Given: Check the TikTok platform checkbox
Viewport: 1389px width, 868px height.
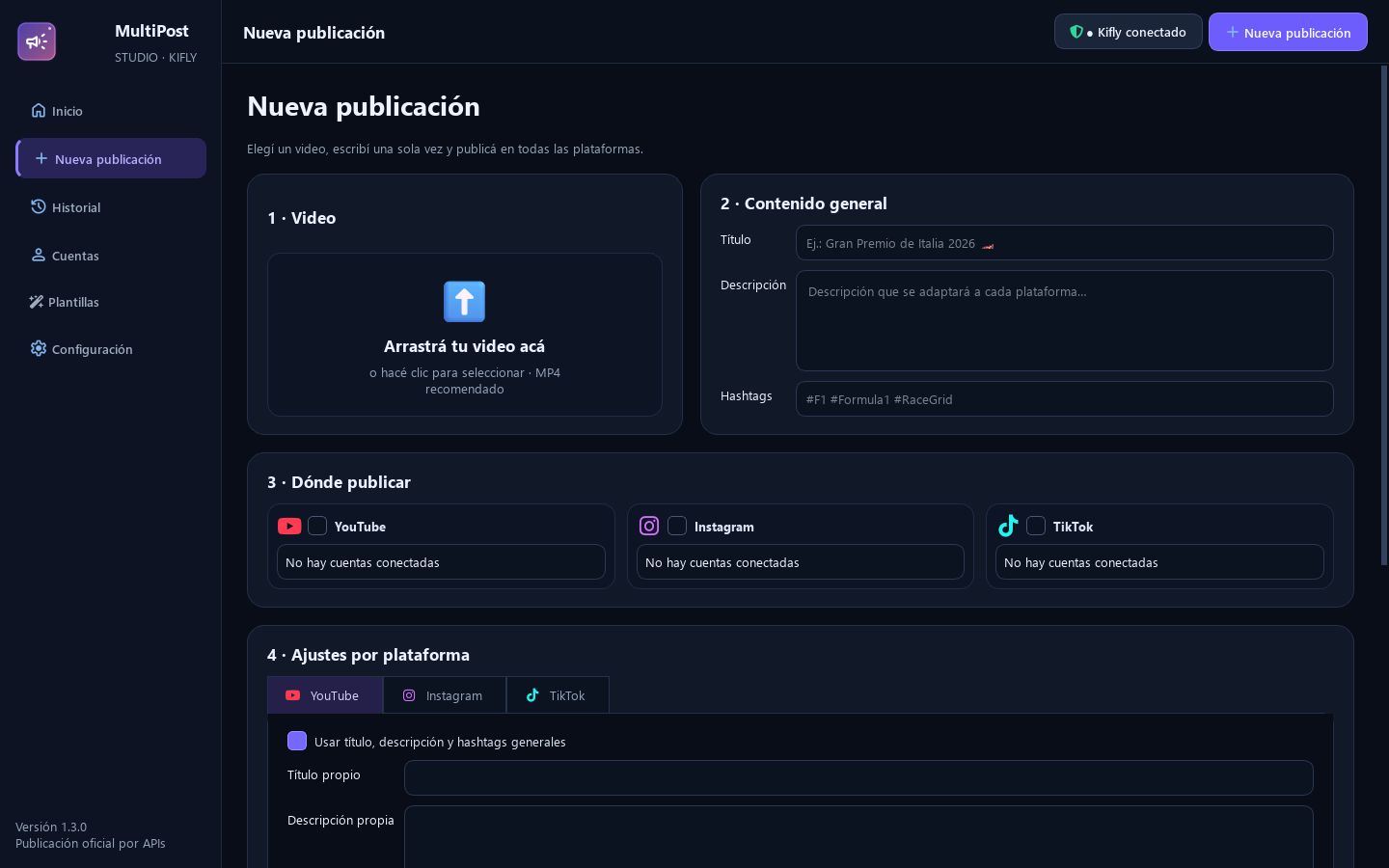Looking at the screenshot, I should click(x=1036, y=526).
